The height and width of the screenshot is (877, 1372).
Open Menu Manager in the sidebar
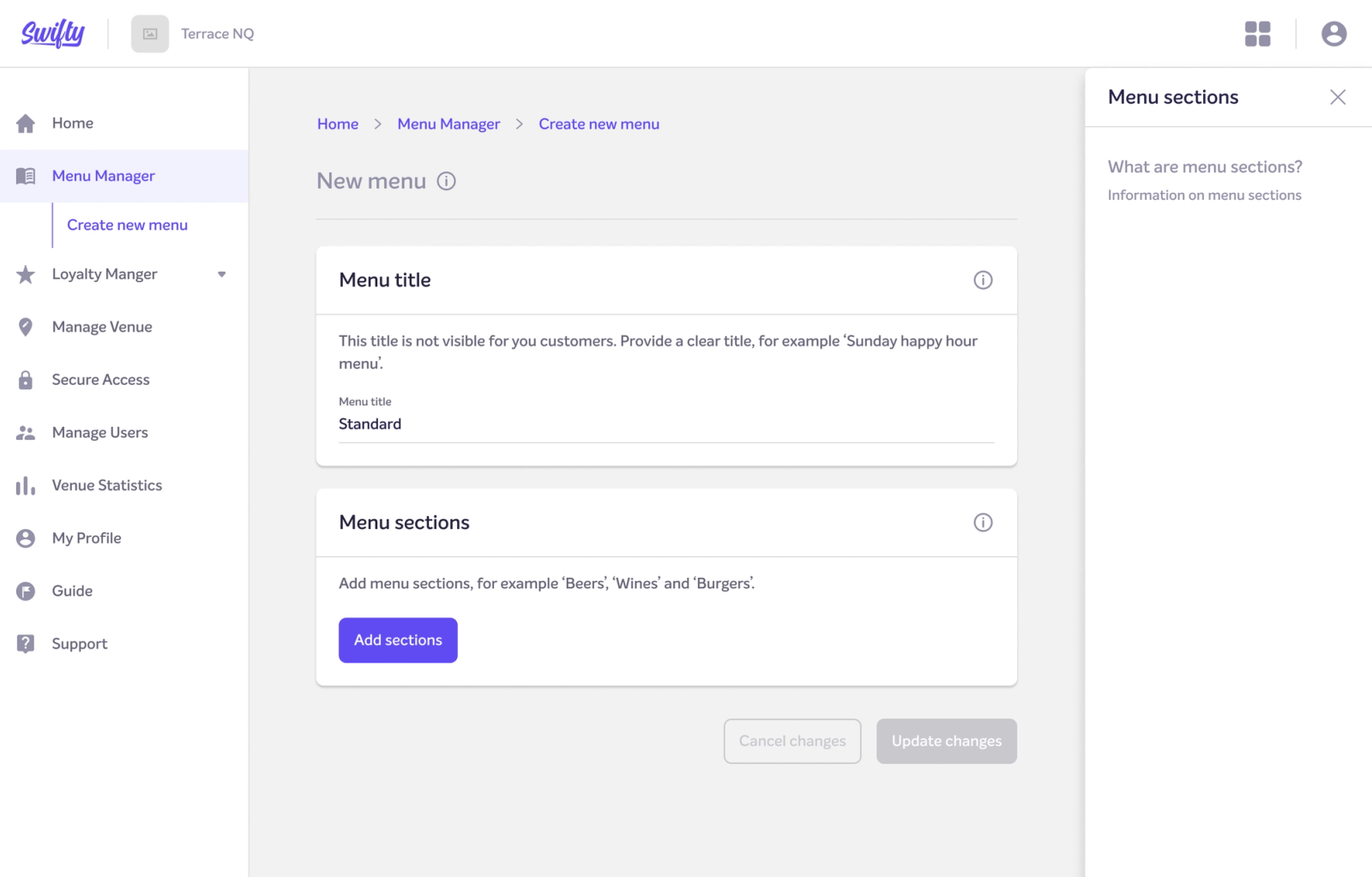click(x=124, y=176)
